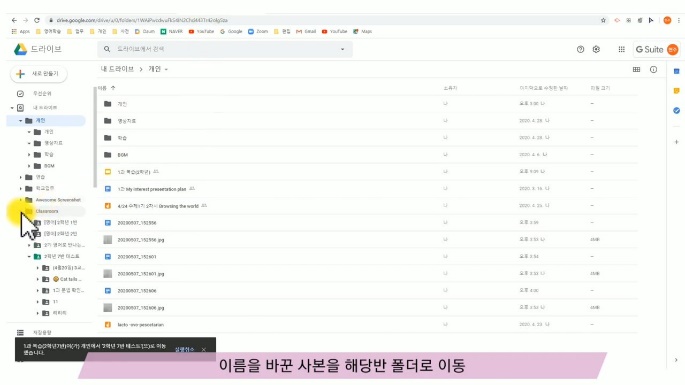
Task: Click 실행취소 undo in the notification
Action: (x=184, y=350)
